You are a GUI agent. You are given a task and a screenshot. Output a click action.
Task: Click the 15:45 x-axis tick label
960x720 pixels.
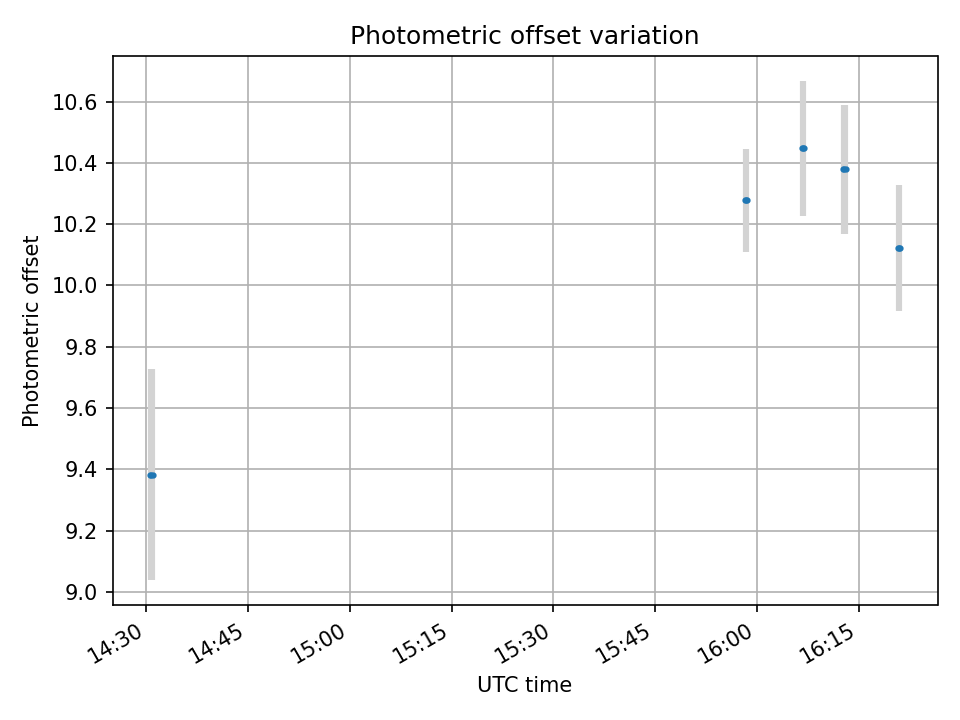(x=626, y=643)
